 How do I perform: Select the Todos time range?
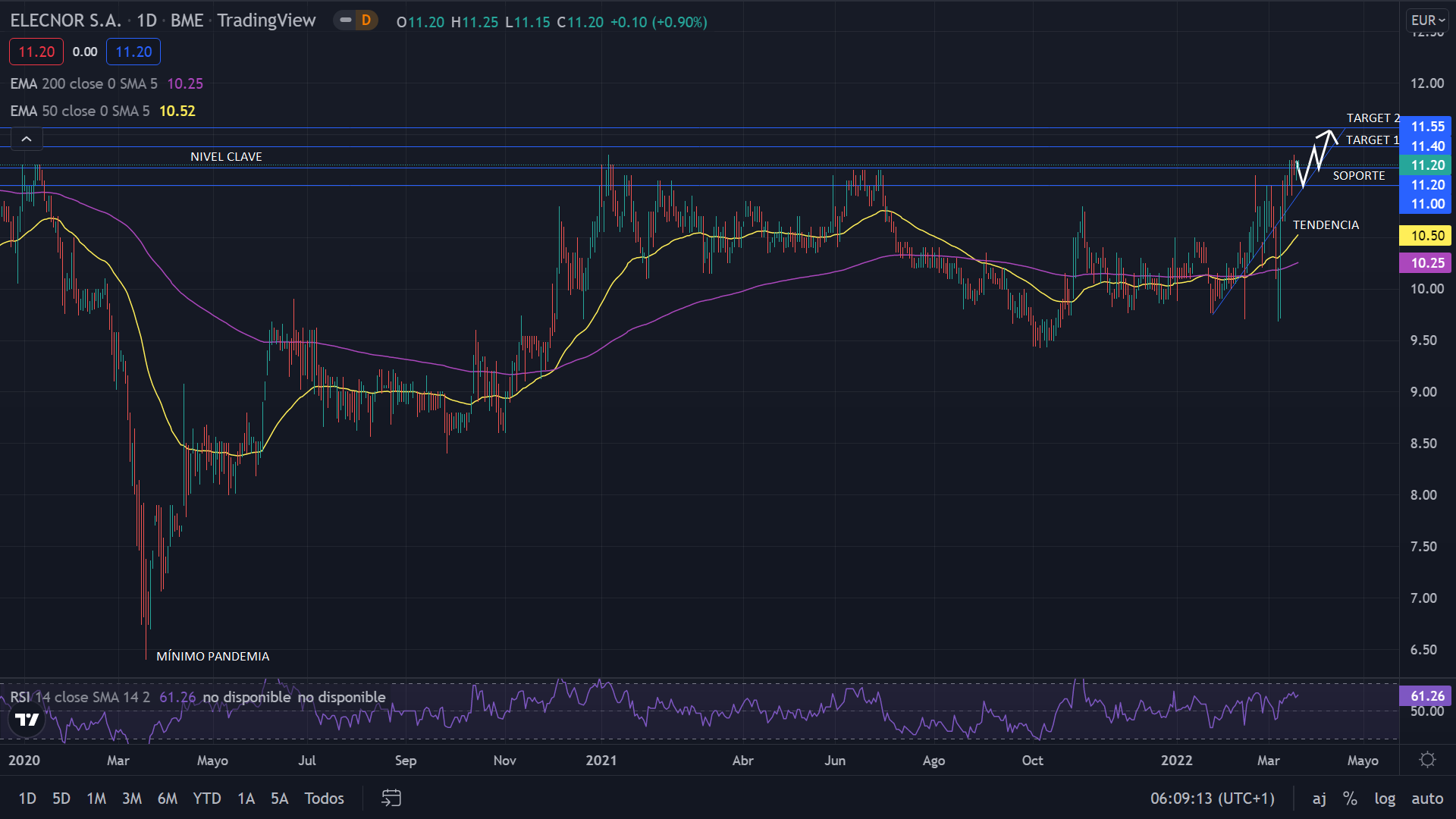pos(324,798)
